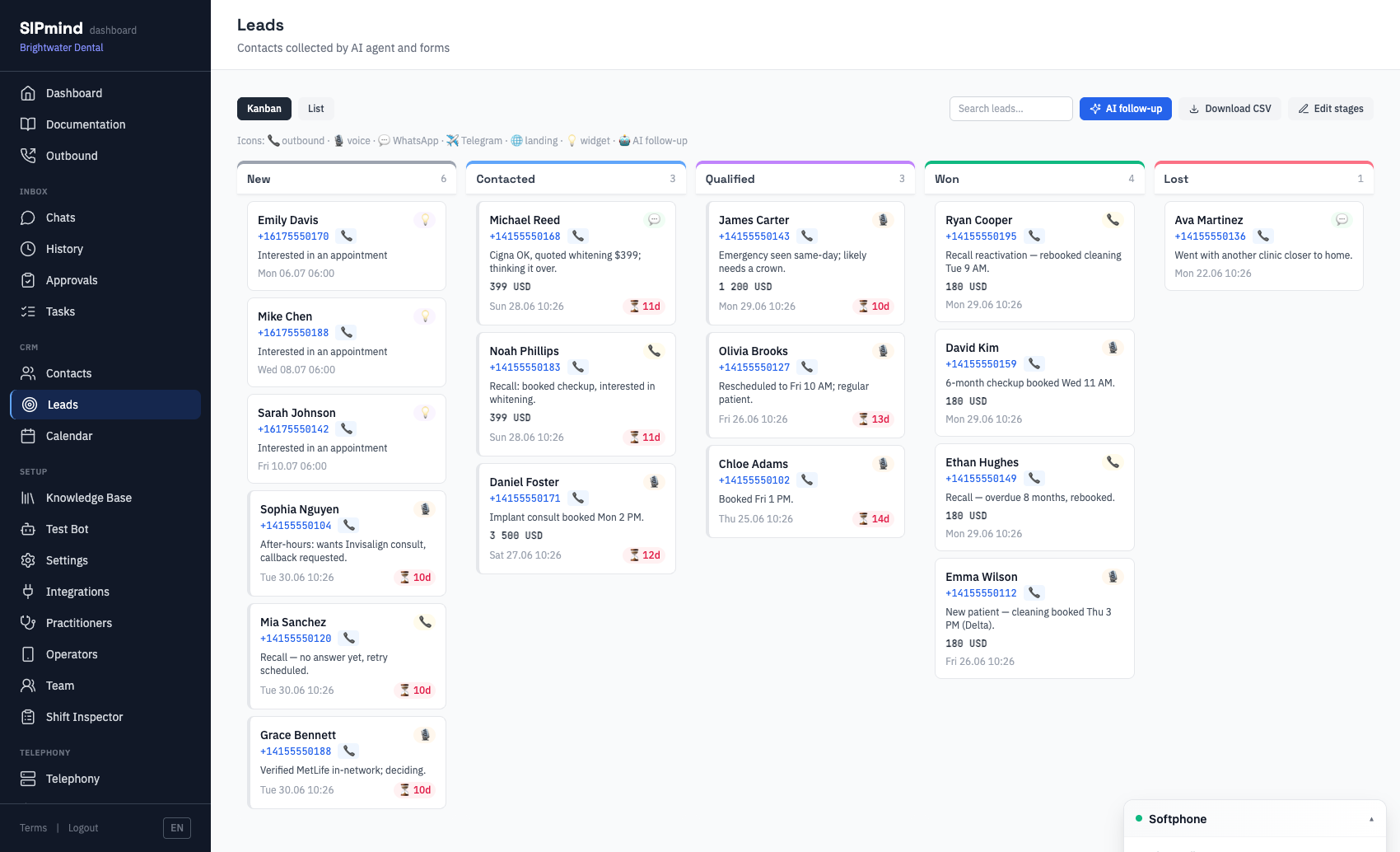The width and height of the screenshot is (1400, 852).
Task: Click the New column header
Action: point(347,179)
